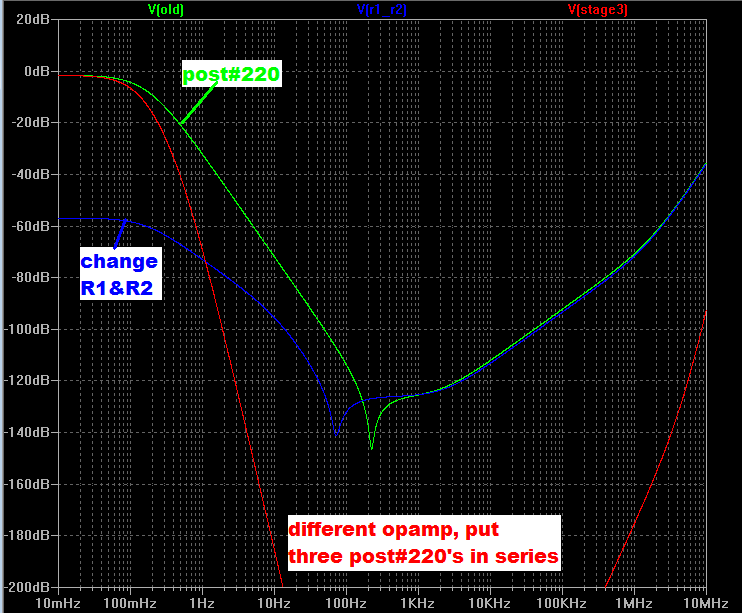
Task: Click the green trace notch minimum
Action: (371, 448)
